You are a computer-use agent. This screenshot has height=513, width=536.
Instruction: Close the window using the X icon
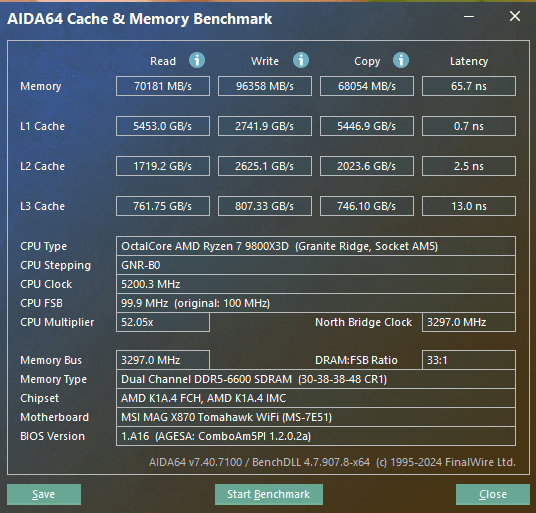point(515,16)
